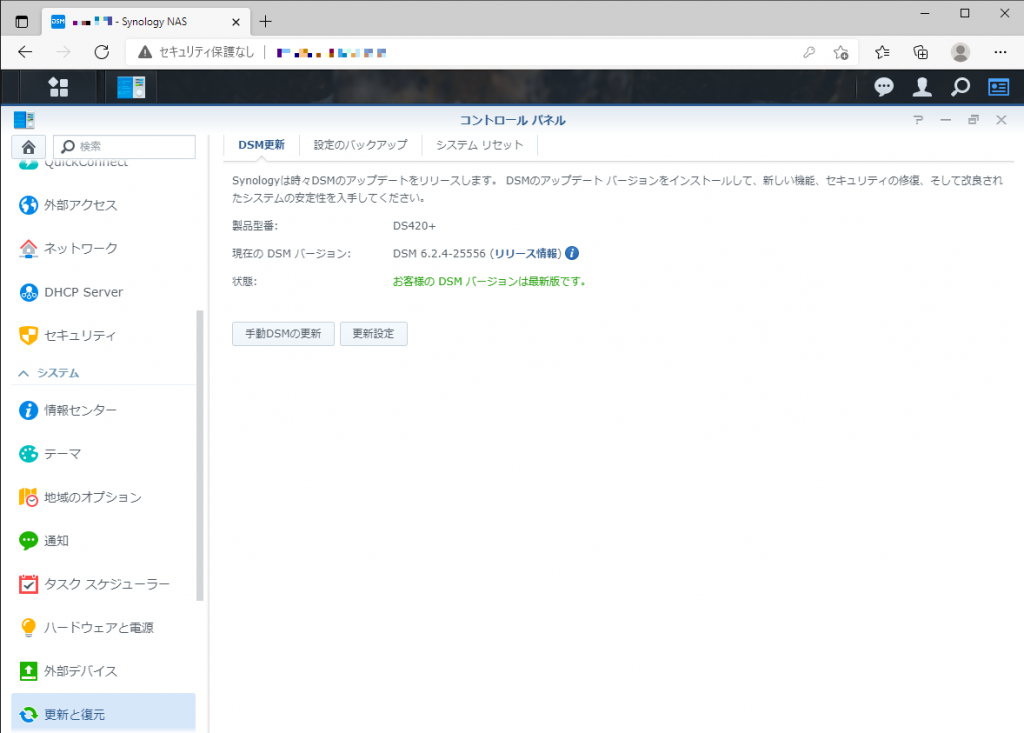Reload the browser page
This screenshot has height=733, width=1024.
point(101,52)
